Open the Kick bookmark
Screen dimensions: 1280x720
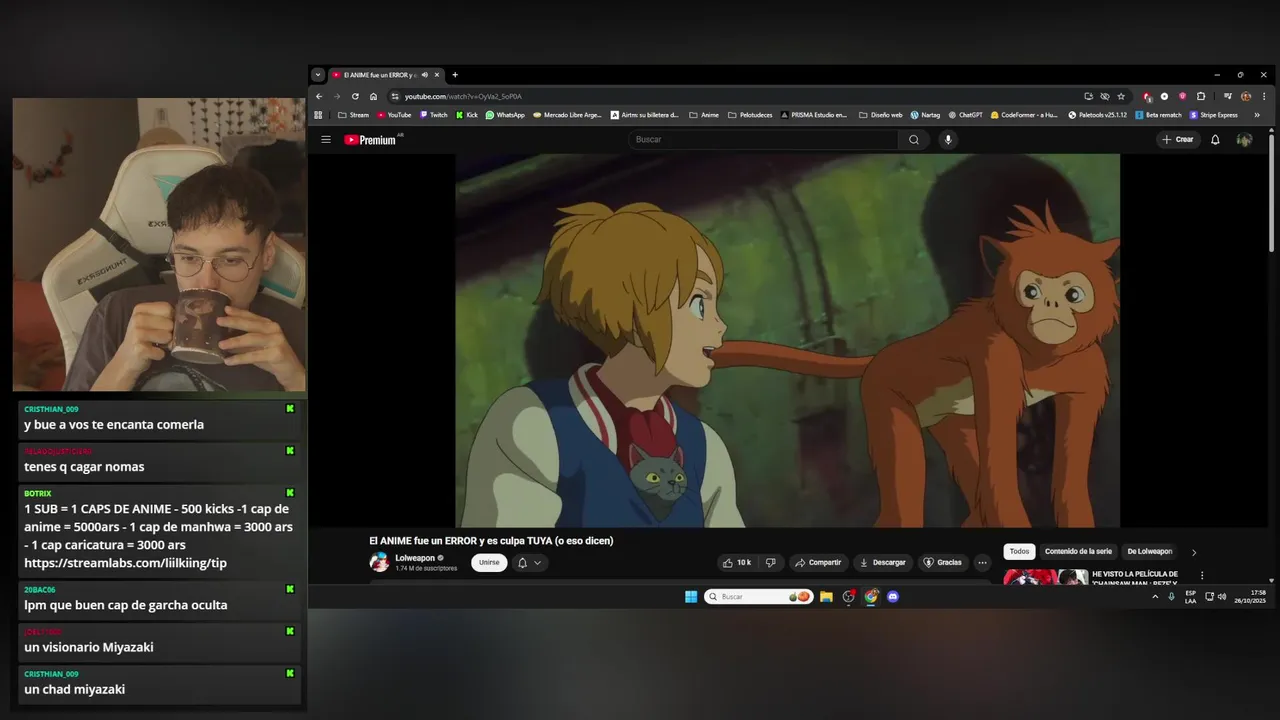(467, 115)
